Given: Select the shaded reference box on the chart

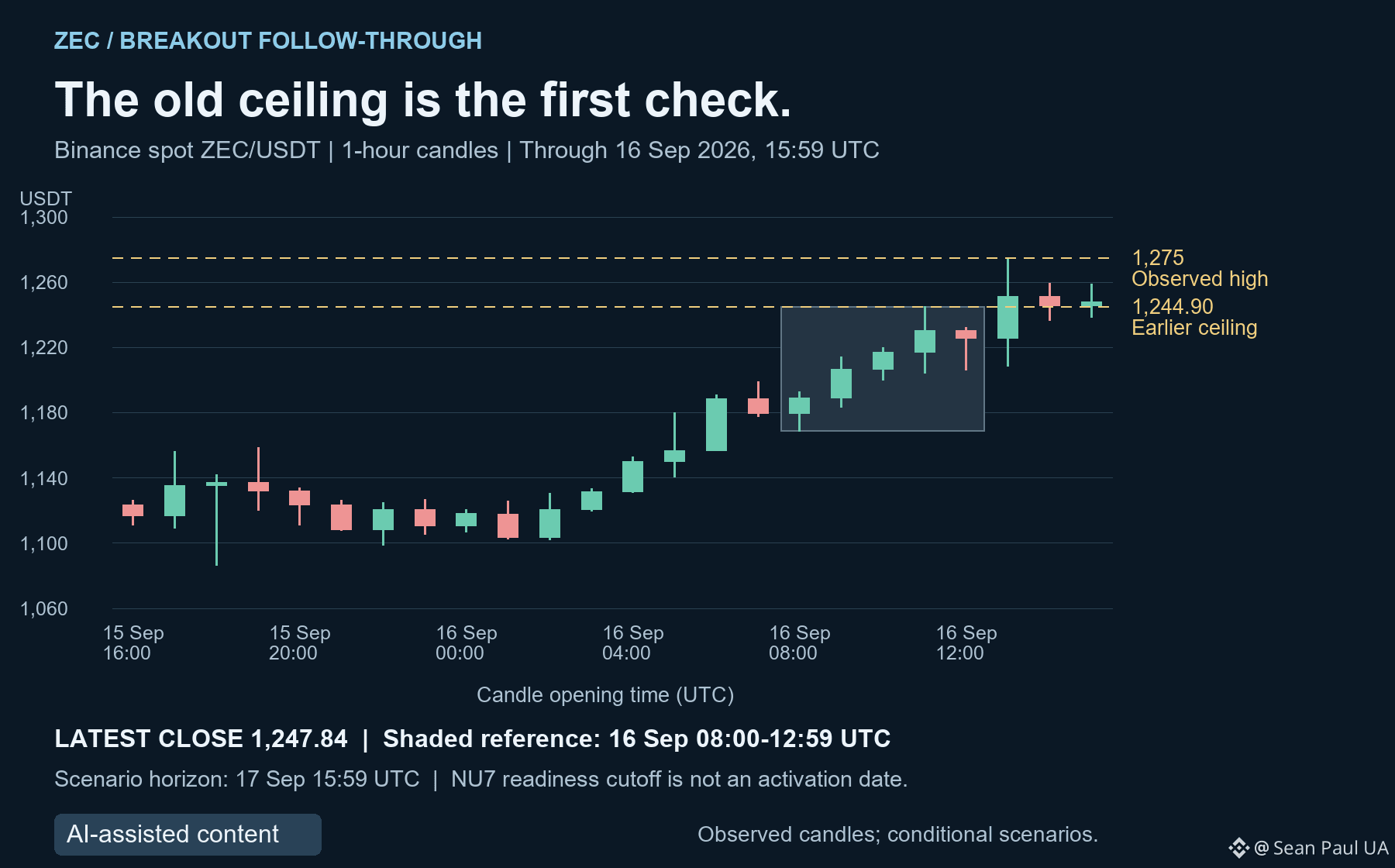Looking at the screenshot, I should click(x=883, y=369).
